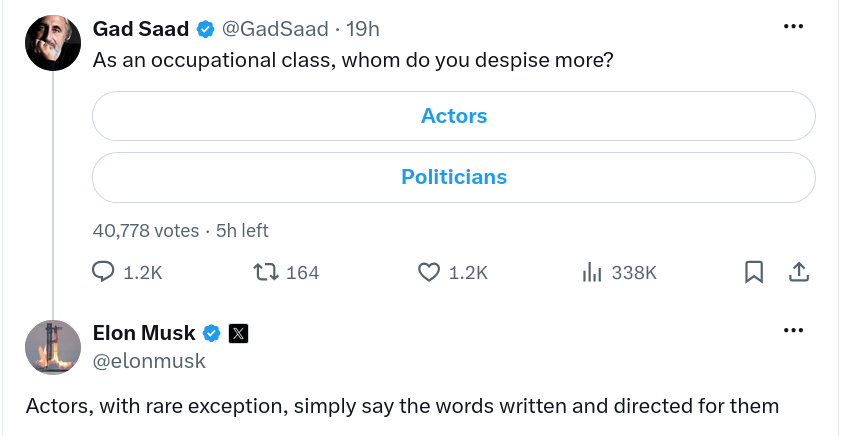Open Gad Saad's profile picture
The image size is (841, 436).
(53, 43)
